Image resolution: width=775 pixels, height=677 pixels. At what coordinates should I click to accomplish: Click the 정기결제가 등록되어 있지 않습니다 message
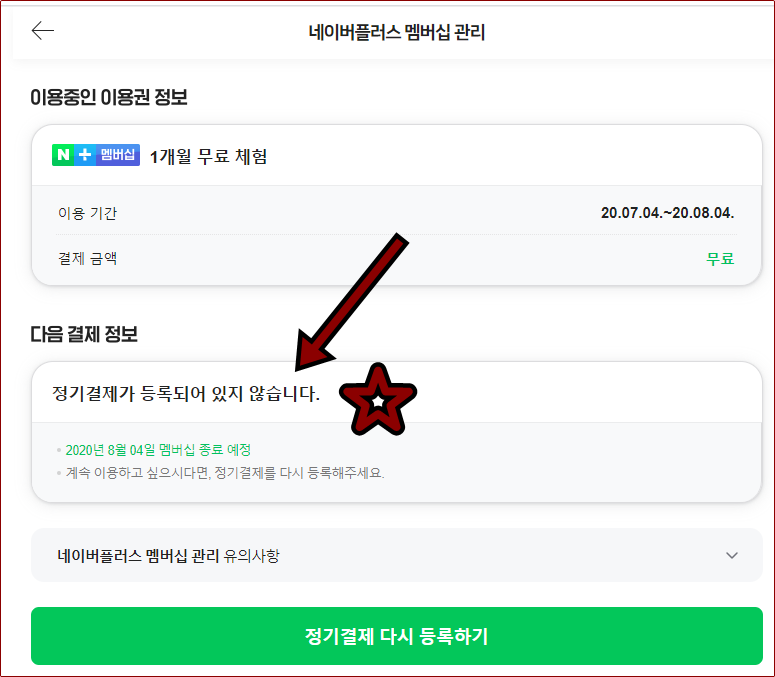[x=186, y=393]
